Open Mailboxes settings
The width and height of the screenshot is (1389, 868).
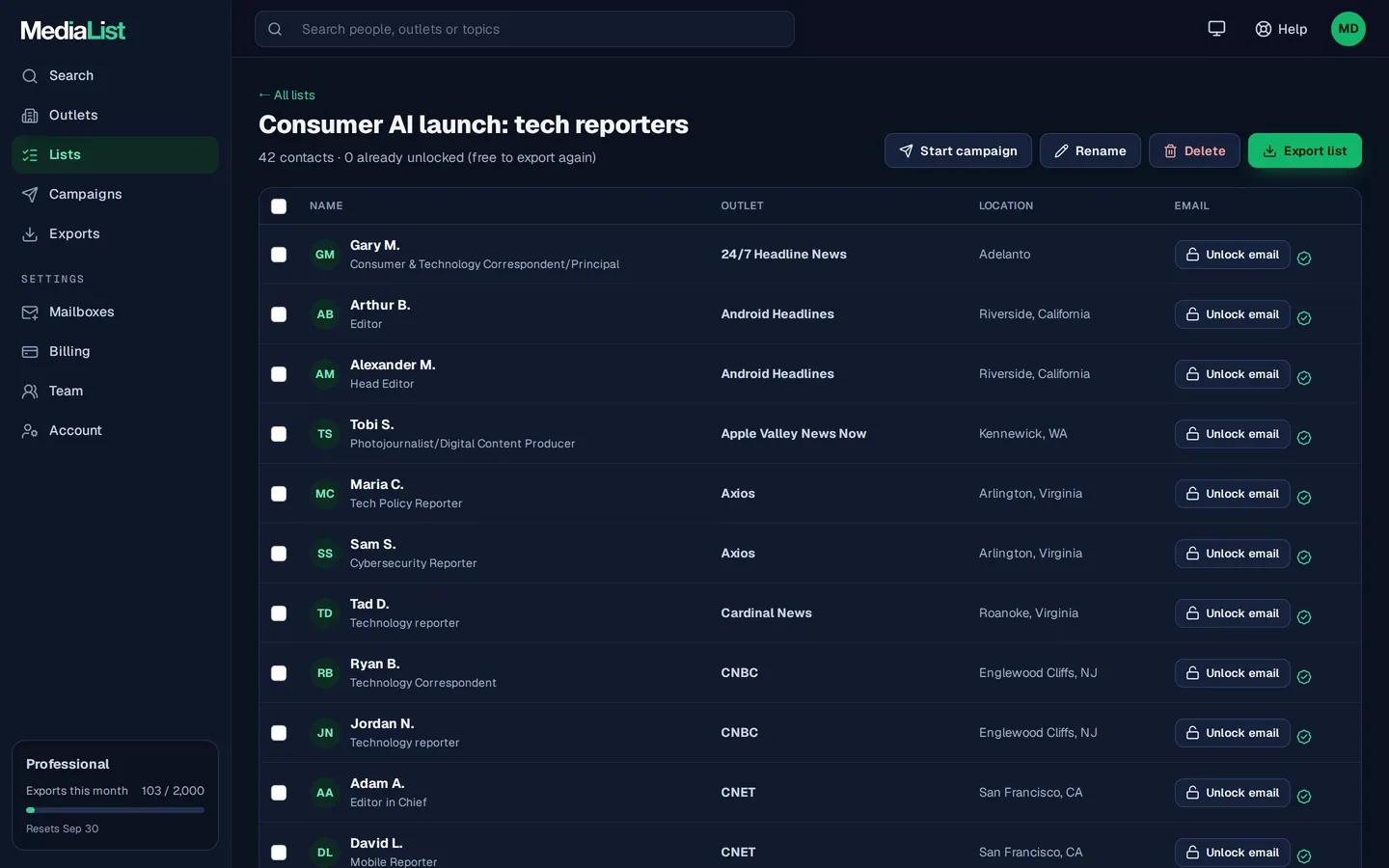point(115,312)
